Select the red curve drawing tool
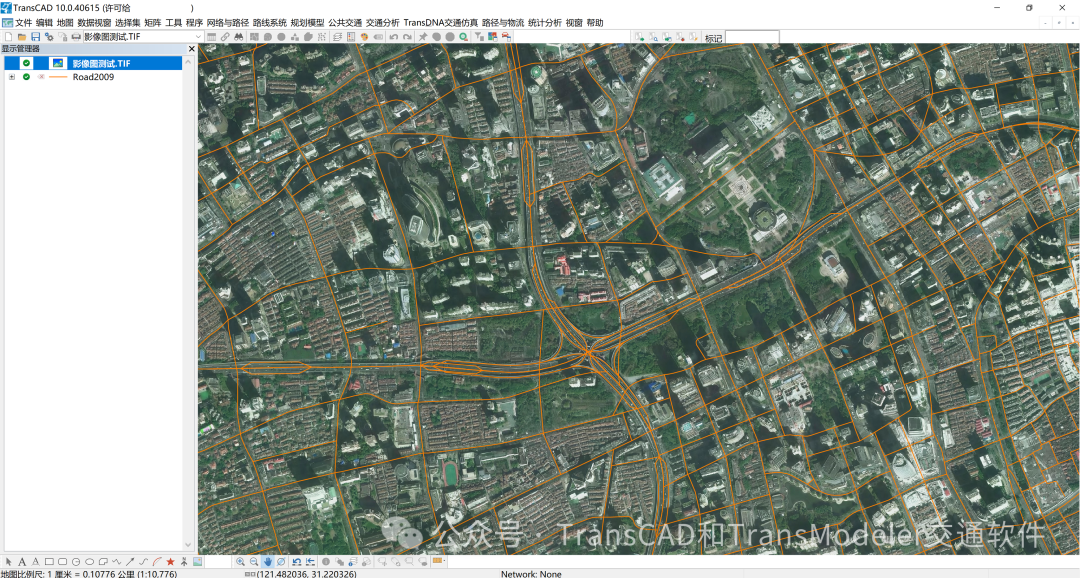This screenshot has height=578, width=1080. coord(157,562)
